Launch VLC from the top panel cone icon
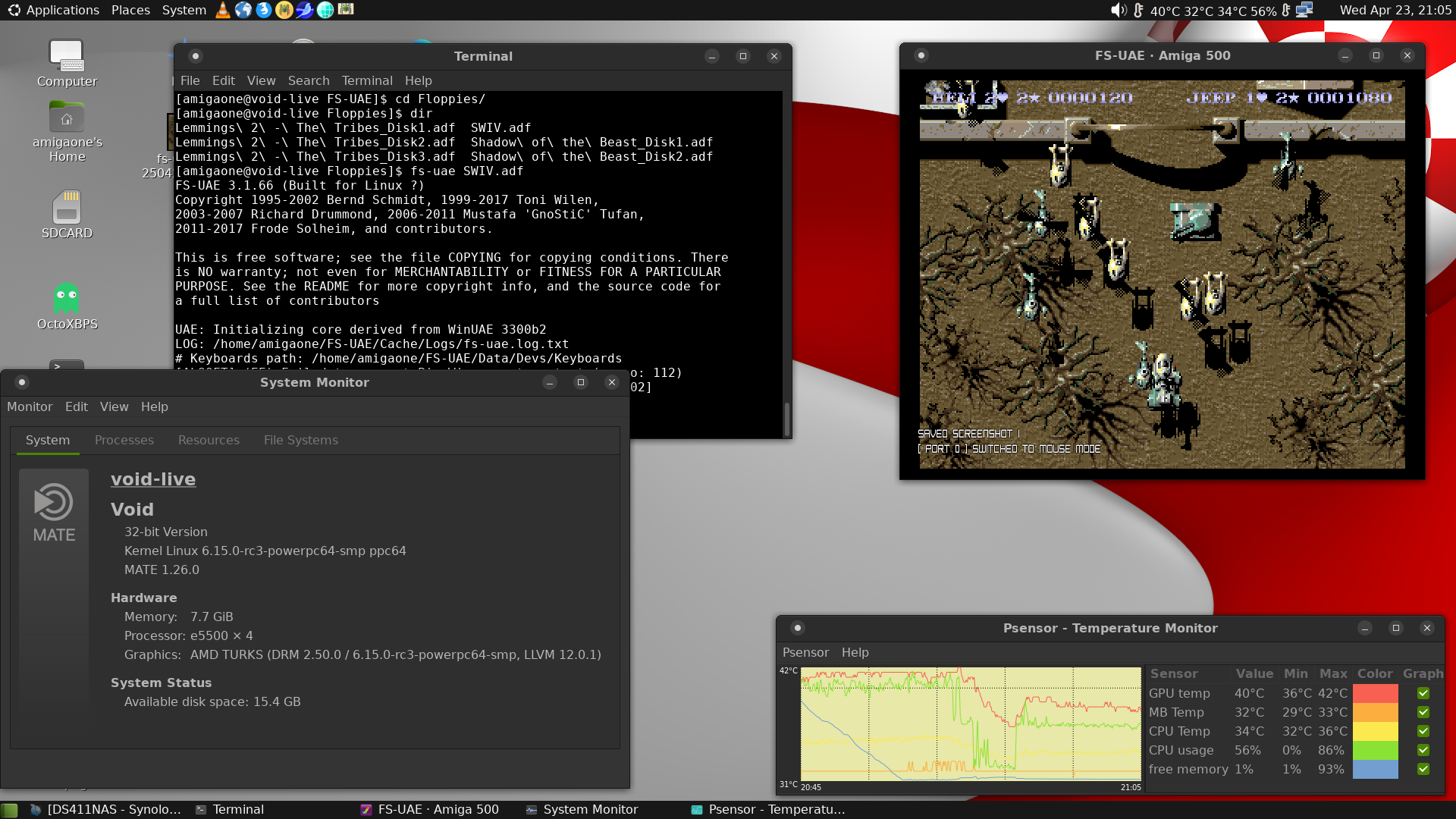The height and width of the screenshot is (819, 1456). 223,10
